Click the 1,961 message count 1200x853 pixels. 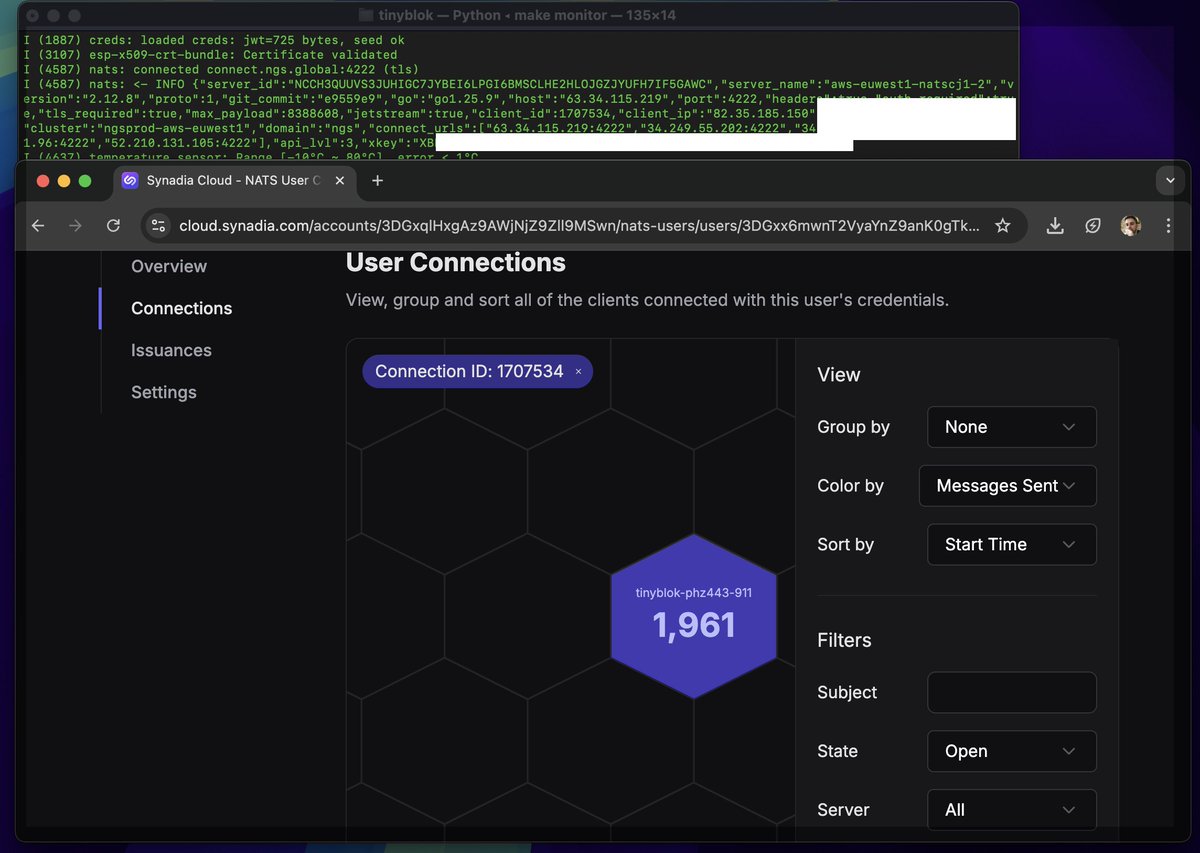pyautogui.click(x=694, y=625)
